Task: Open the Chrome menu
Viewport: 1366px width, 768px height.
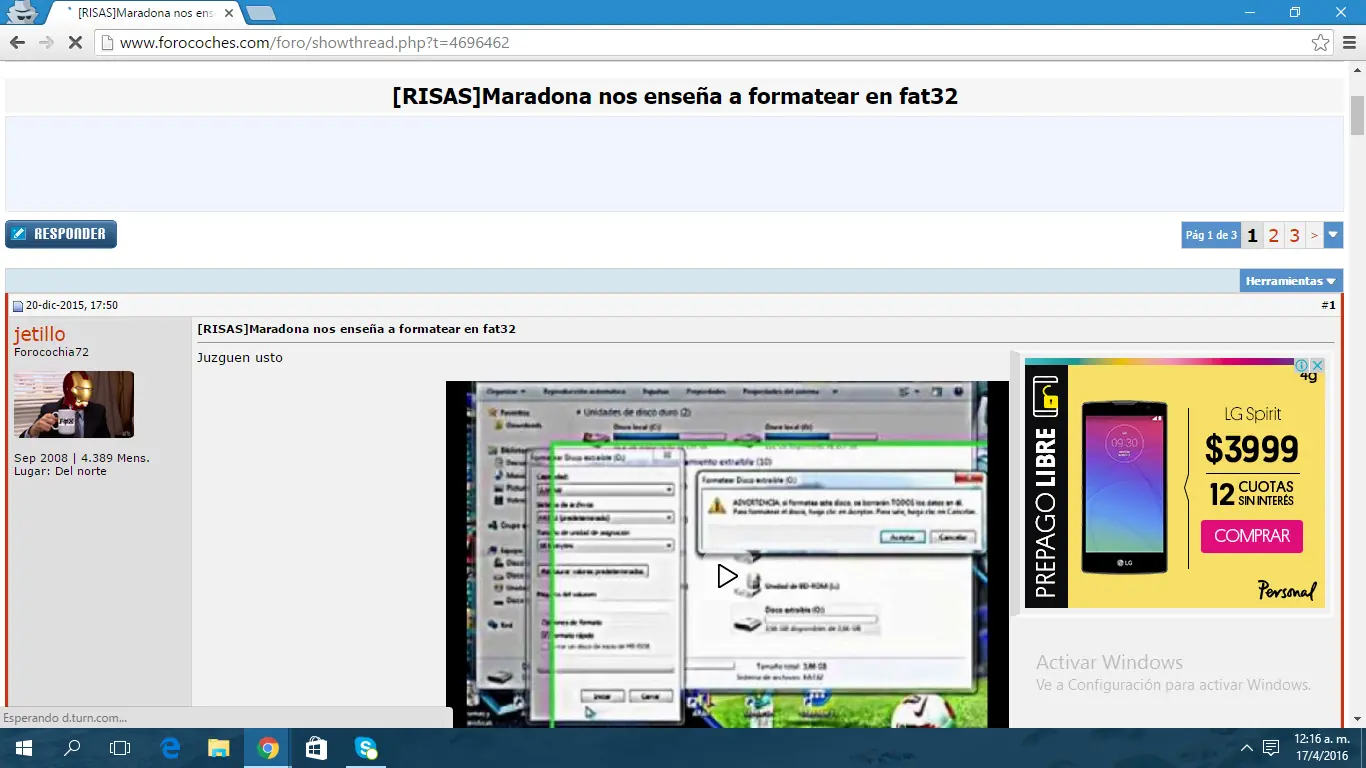Action: (x=1348, y=43)
